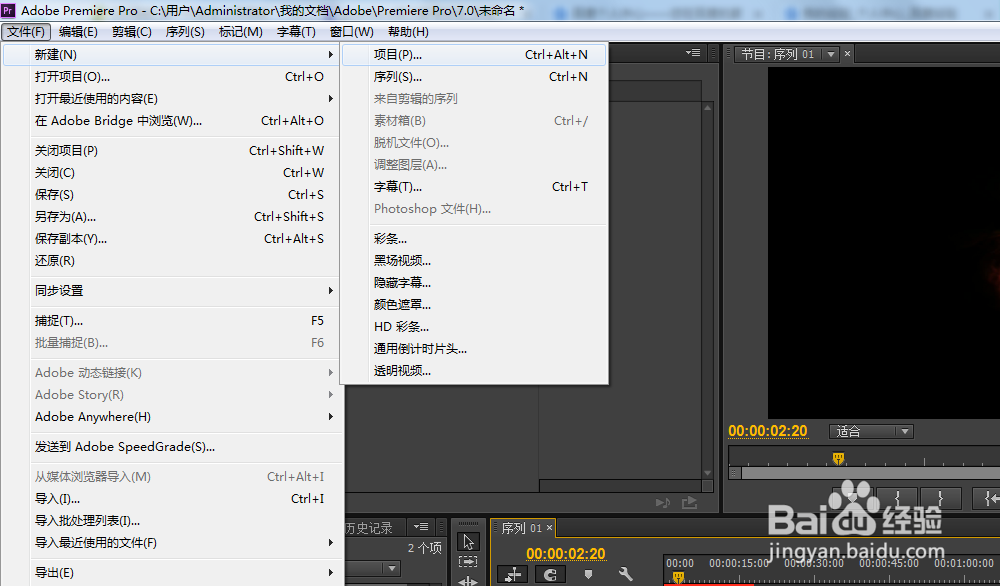Select 导入(I)... menu item

tap(171, 499)
